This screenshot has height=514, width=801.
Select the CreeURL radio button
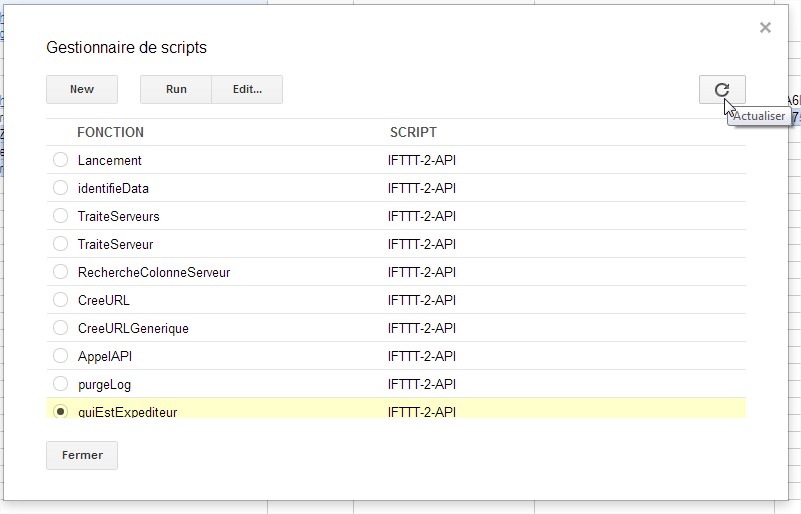click(61, 300)
